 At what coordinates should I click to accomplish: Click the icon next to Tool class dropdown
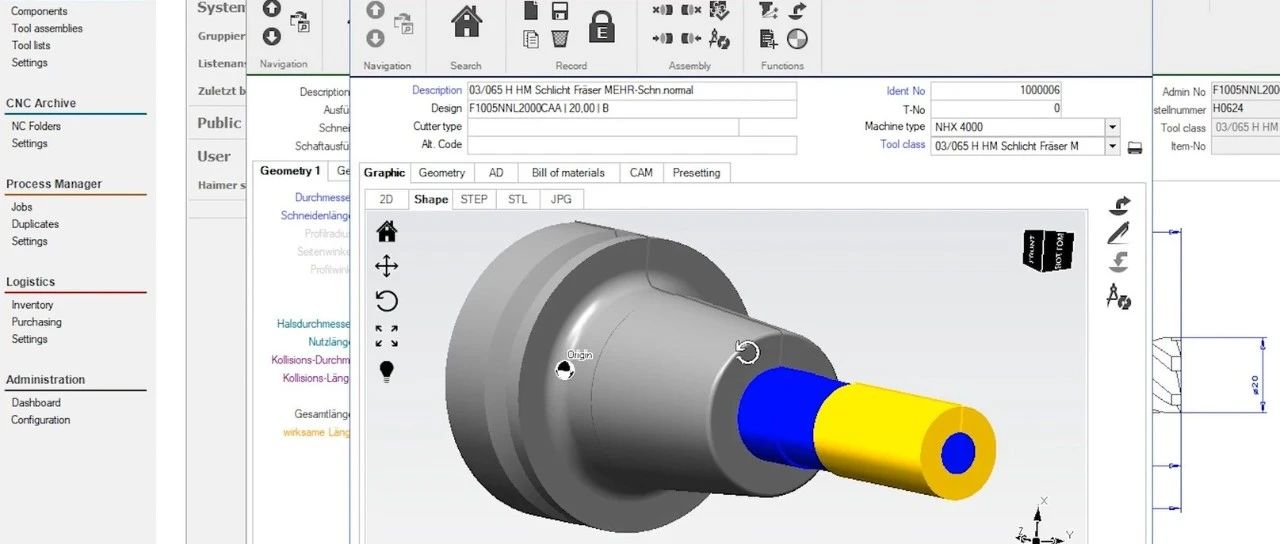point(1135,148)
